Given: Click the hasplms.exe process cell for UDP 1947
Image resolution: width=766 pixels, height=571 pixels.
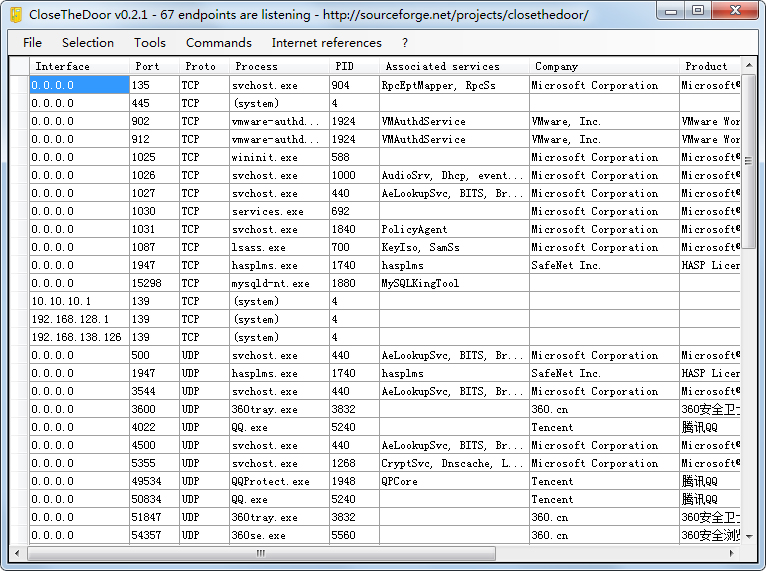Looking at the screenshot, I should [279, 373].
